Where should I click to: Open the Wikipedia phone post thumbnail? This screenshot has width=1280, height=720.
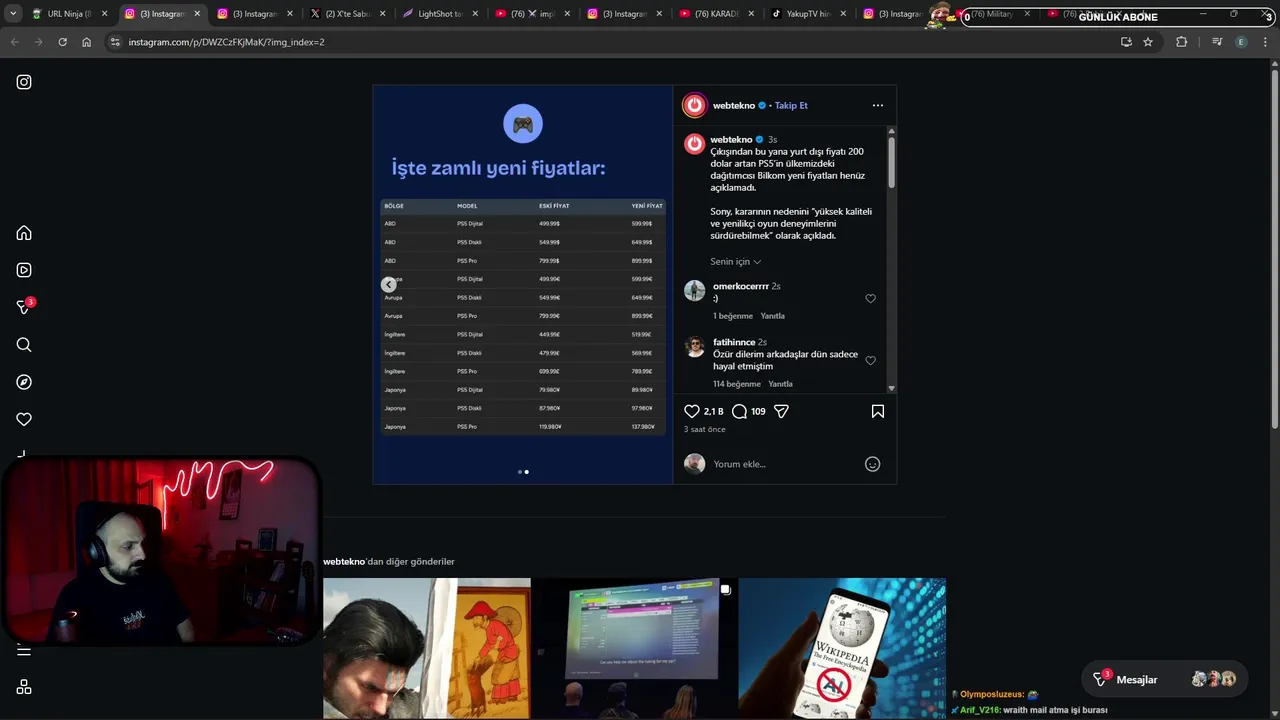[x=842, y=648]
